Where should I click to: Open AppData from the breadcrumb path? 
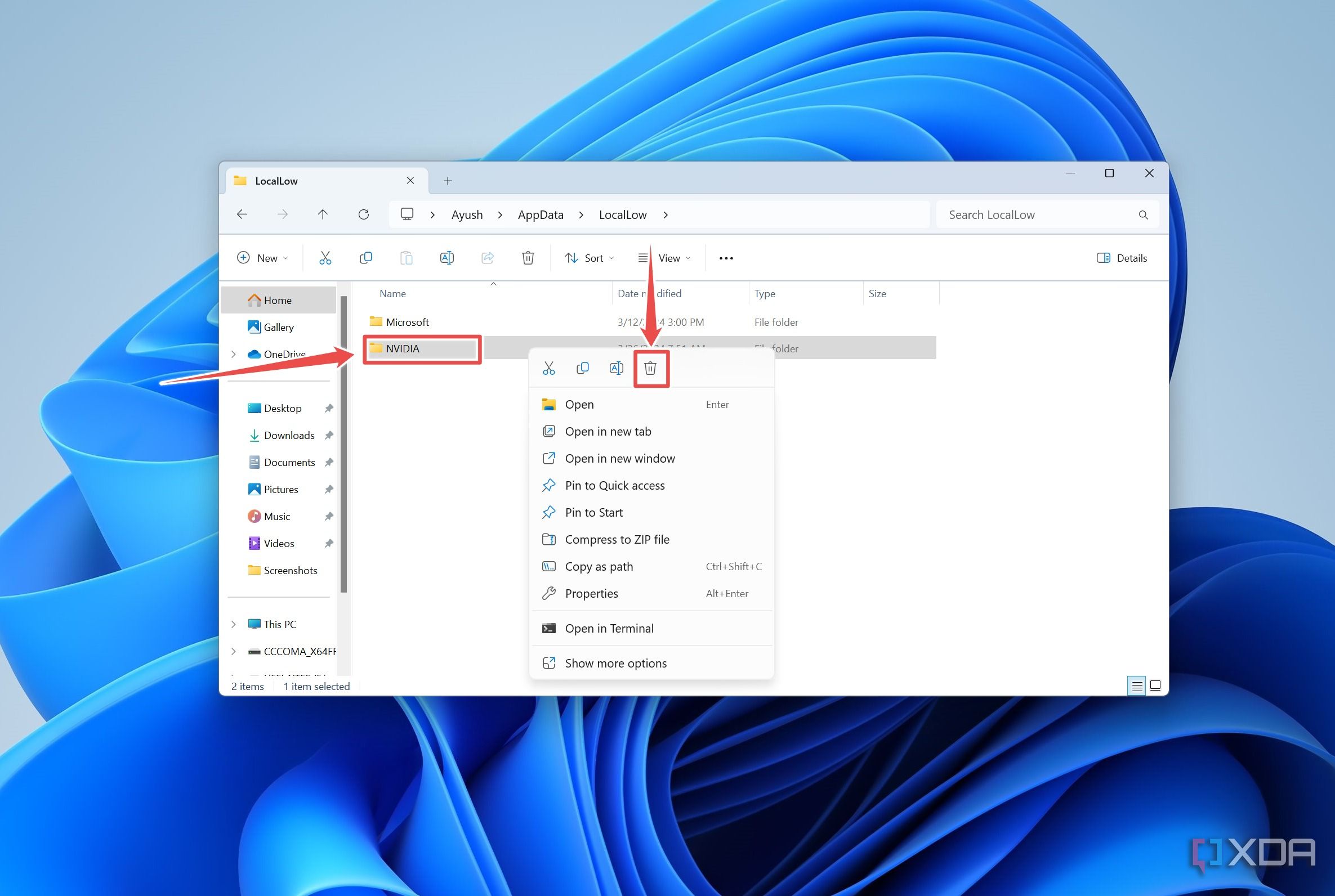tap(539, 214)
